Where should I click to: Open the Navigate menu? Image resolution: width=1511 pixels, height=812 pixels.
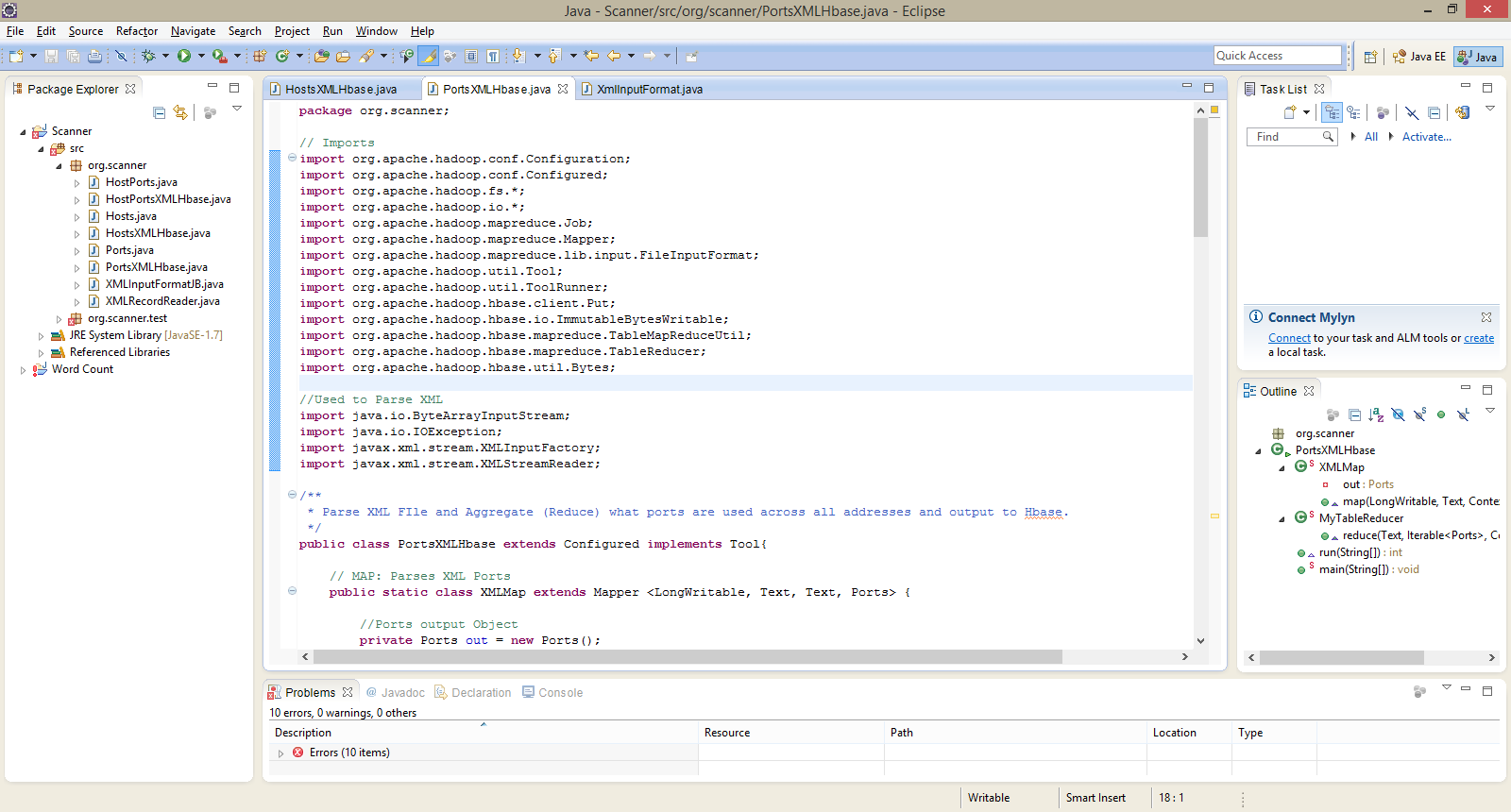point(193,31)
